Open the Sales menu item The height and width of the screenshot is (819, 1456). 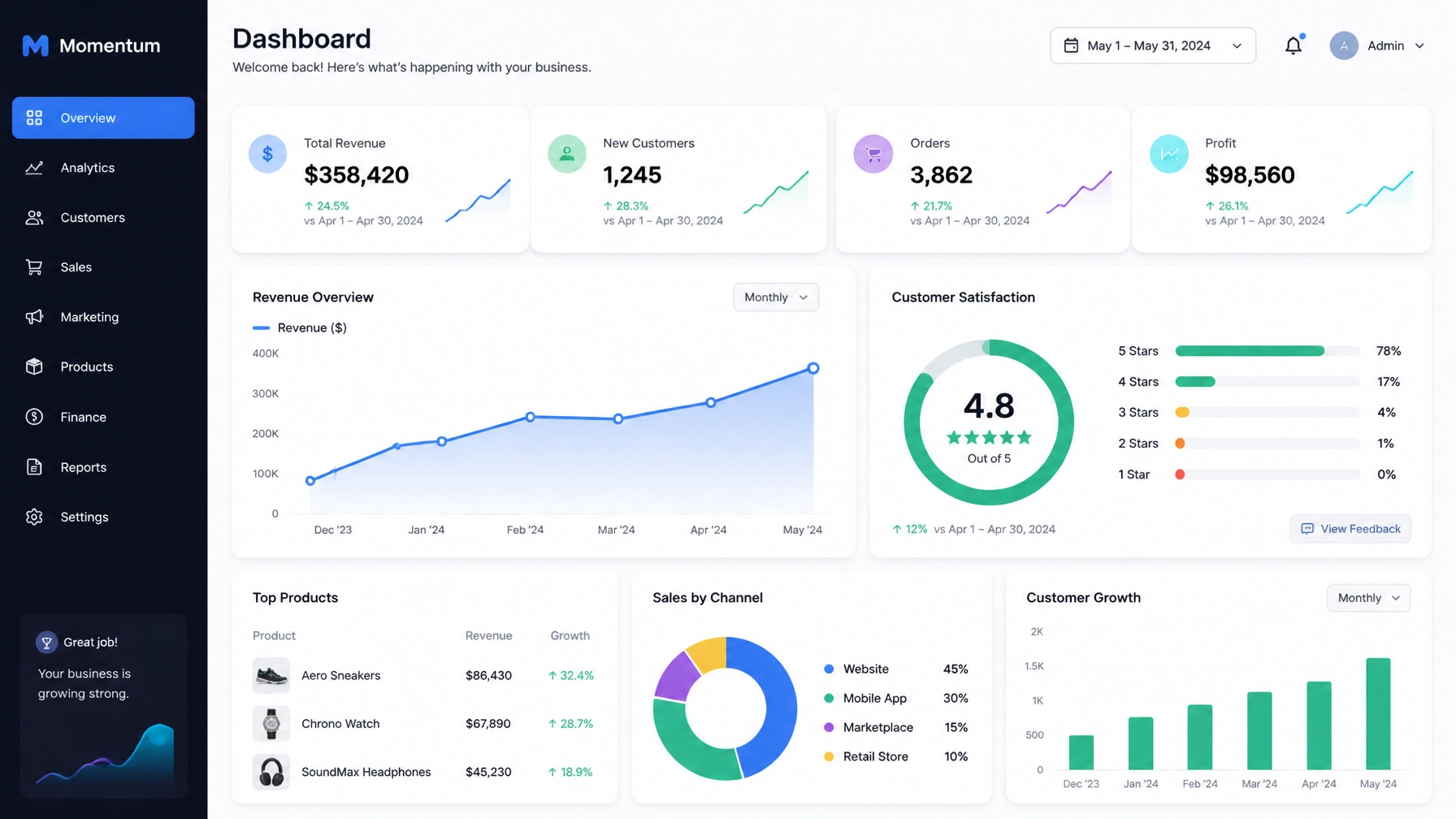click(103, 267)
